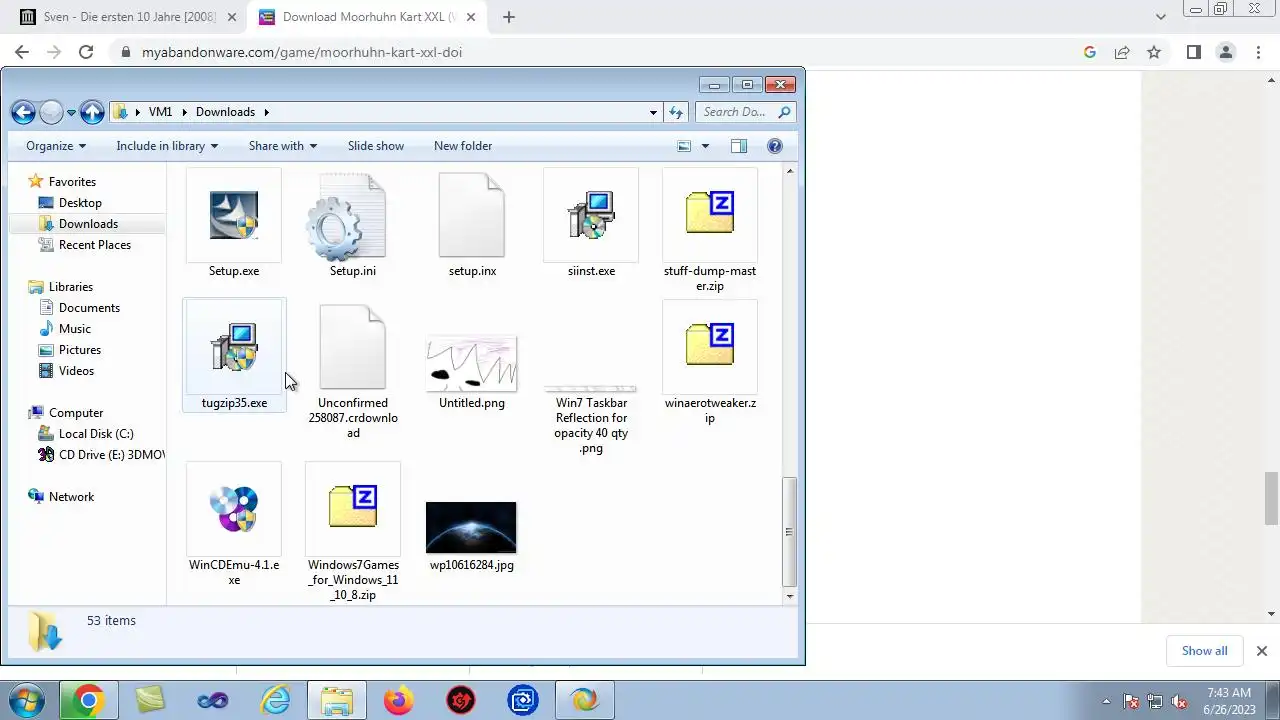Select the winaerotweaker.zip archive icon
The image size is (1280, 720).
pyautogui.click(x=710, y=344)
